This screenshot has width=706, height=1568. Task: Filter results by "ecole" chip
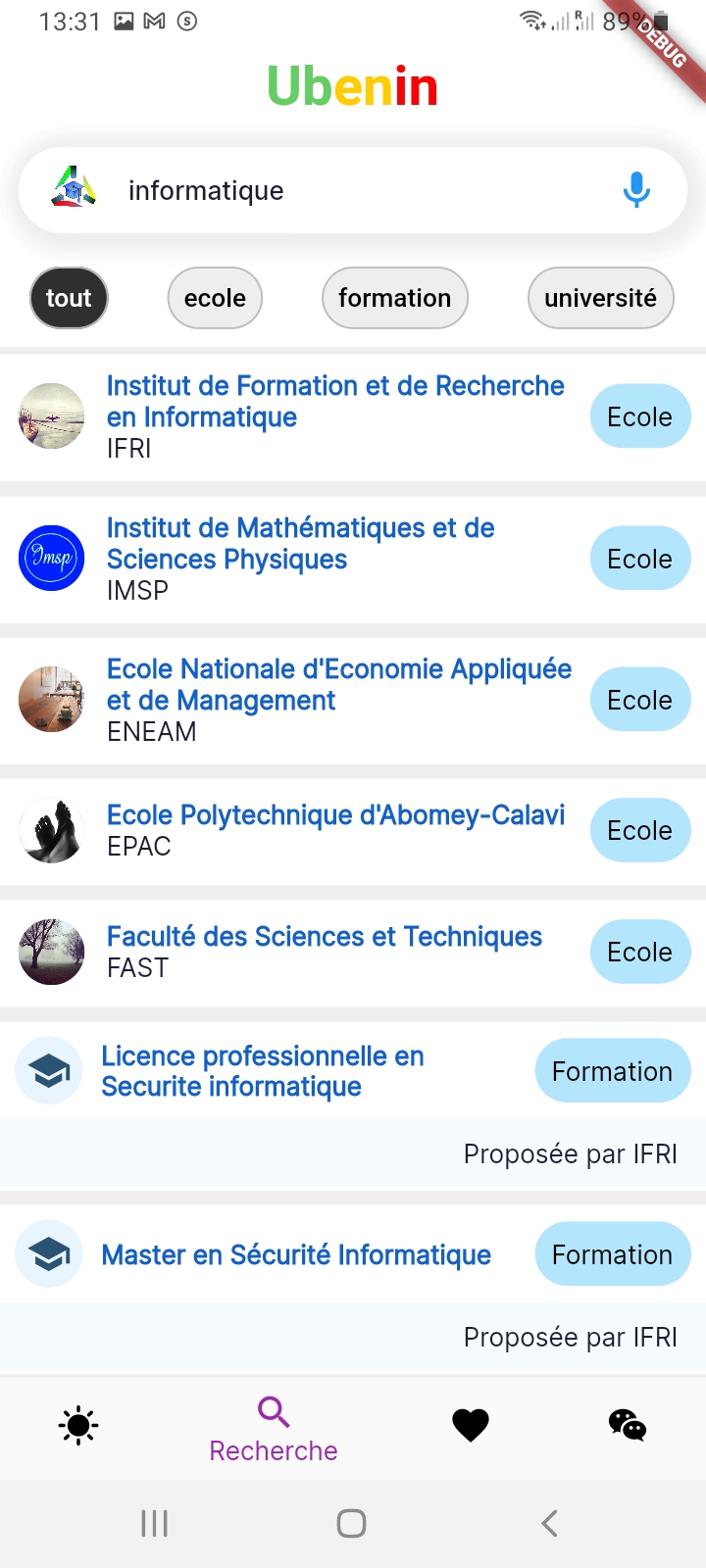215,298
